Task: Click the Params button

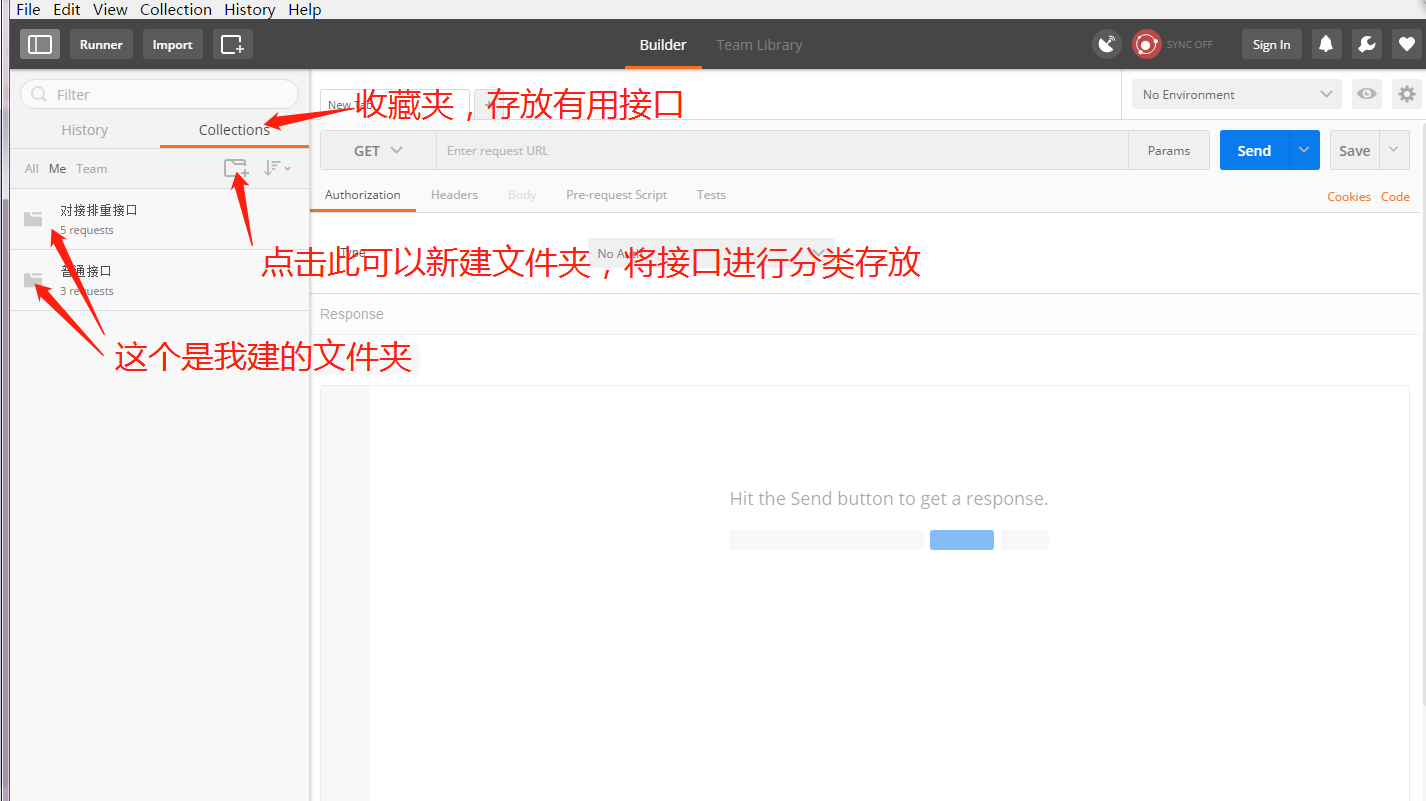Action: 1169,151
